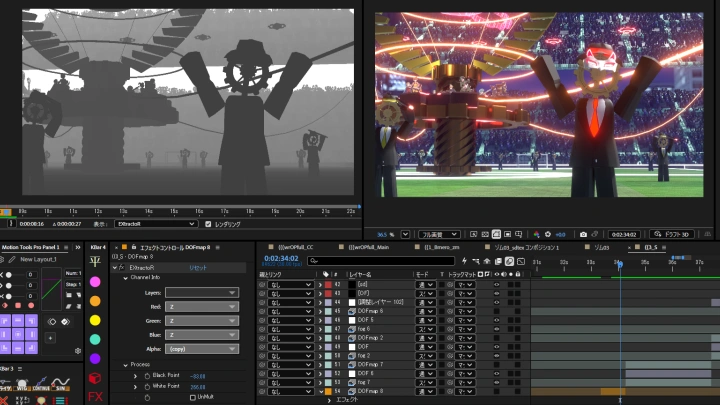Click the lightning bolt live update icon in timeline

[464, 261]
